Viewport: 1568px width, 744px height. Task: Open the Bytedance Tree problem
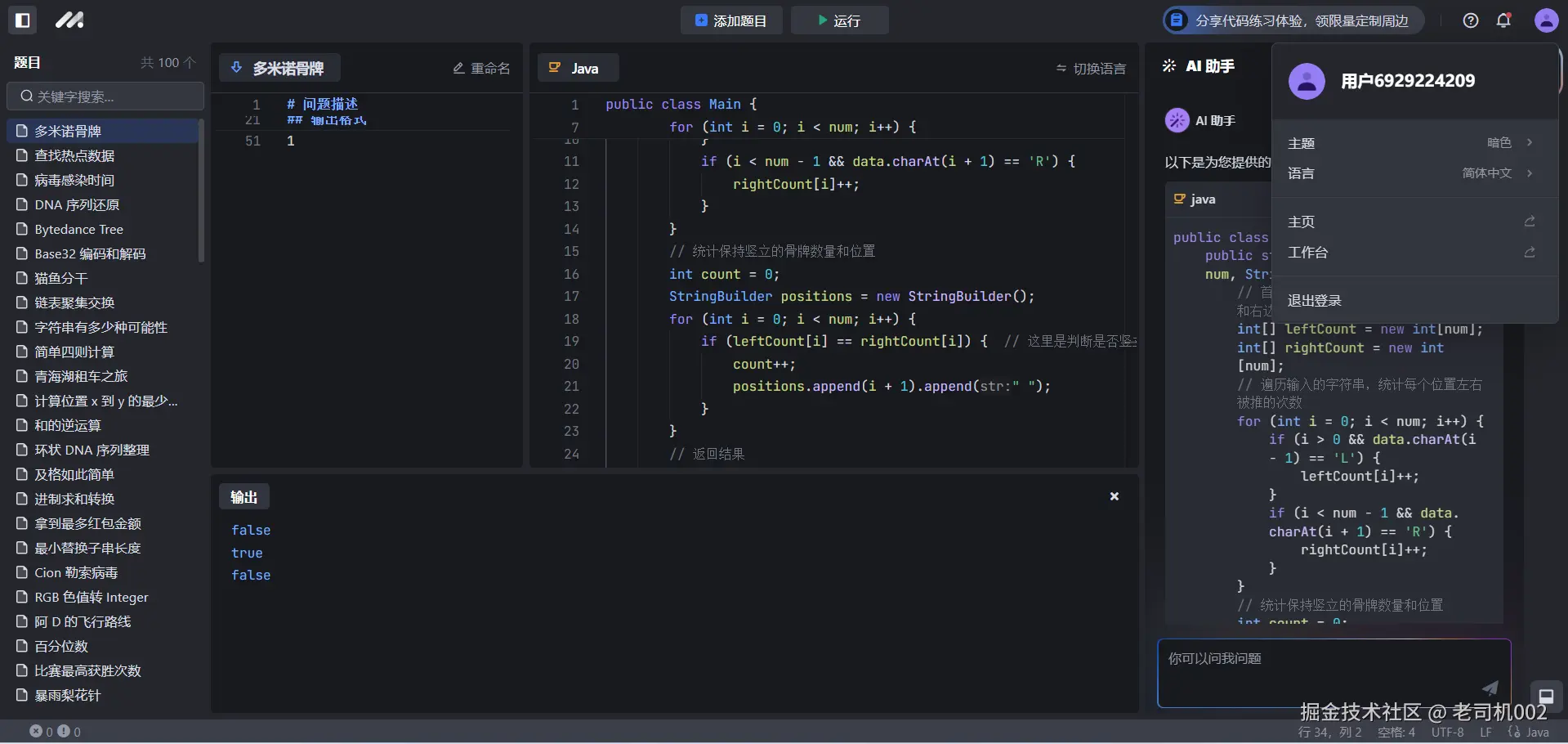pyautogui.click(x=103, y=229)
